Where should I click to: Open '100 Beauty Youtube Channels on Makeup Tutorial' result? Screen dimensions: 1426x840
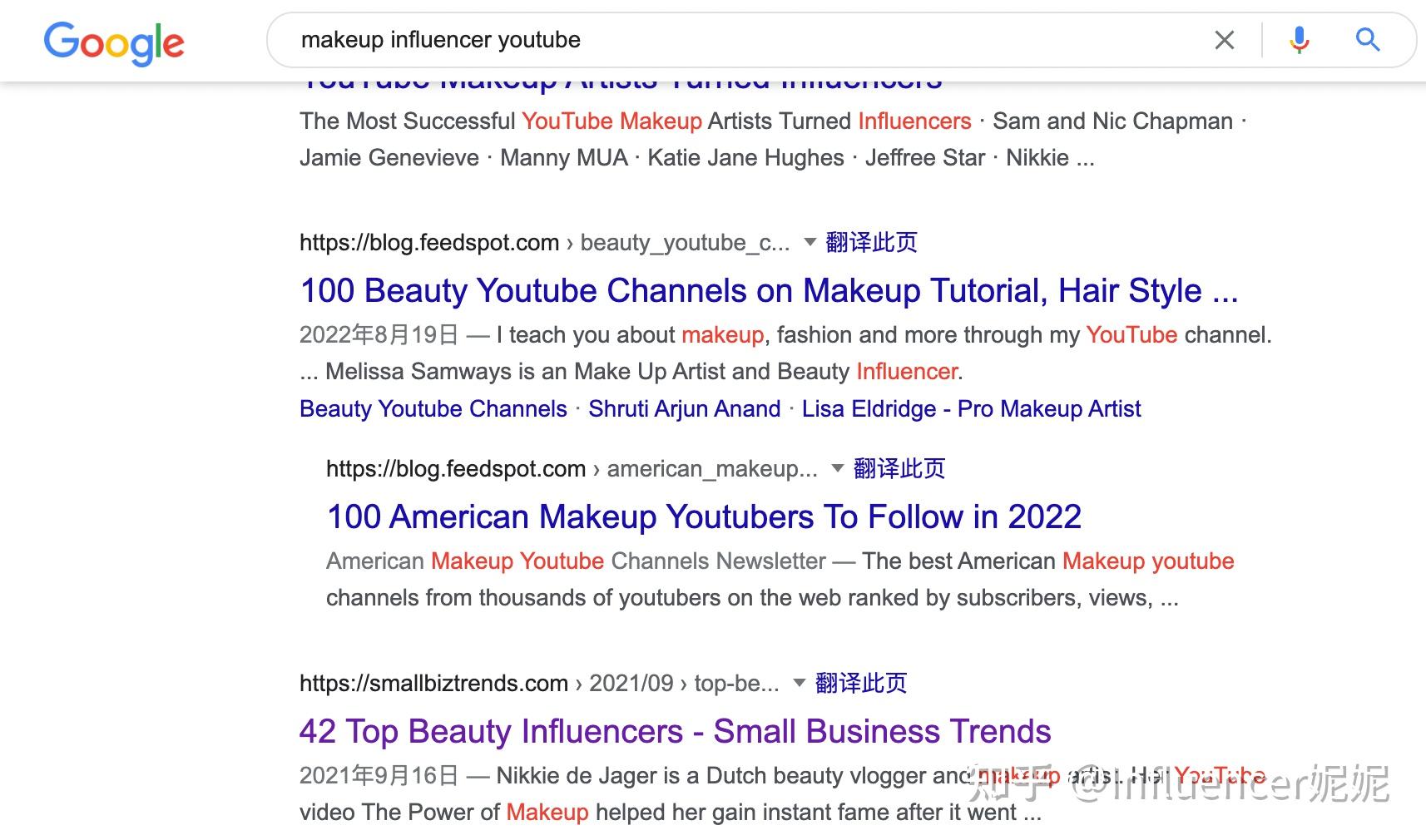click(x=769, y=291)
